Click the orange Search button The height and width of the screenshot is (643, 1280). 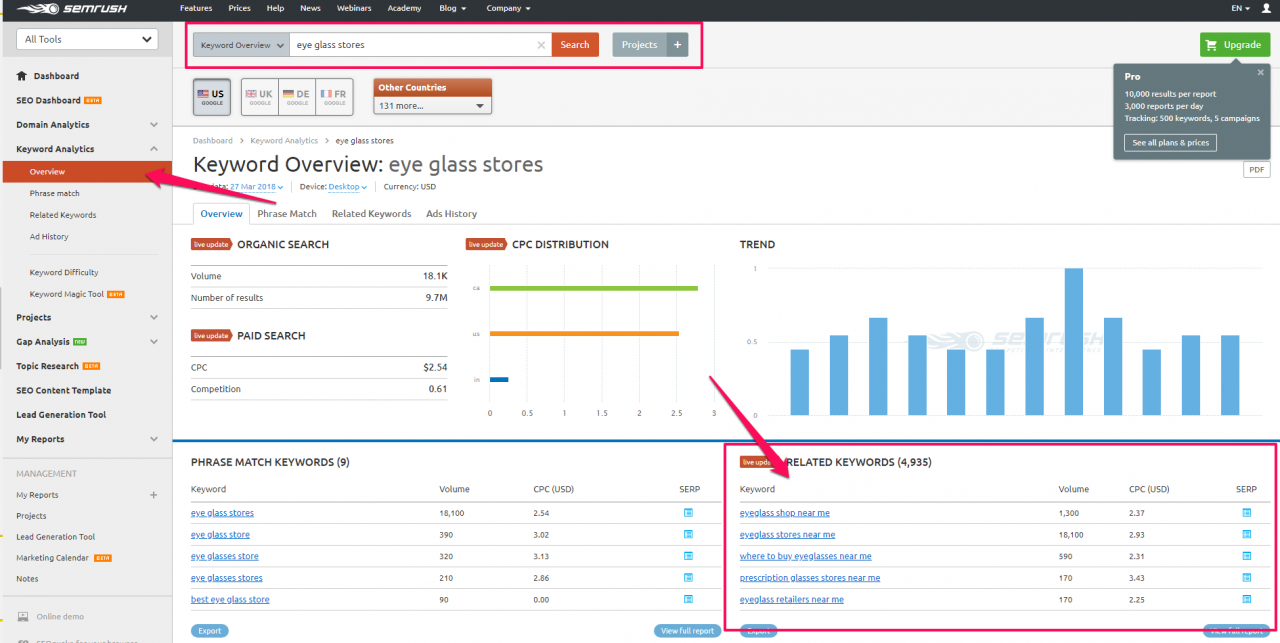click(x=575, y=45)
